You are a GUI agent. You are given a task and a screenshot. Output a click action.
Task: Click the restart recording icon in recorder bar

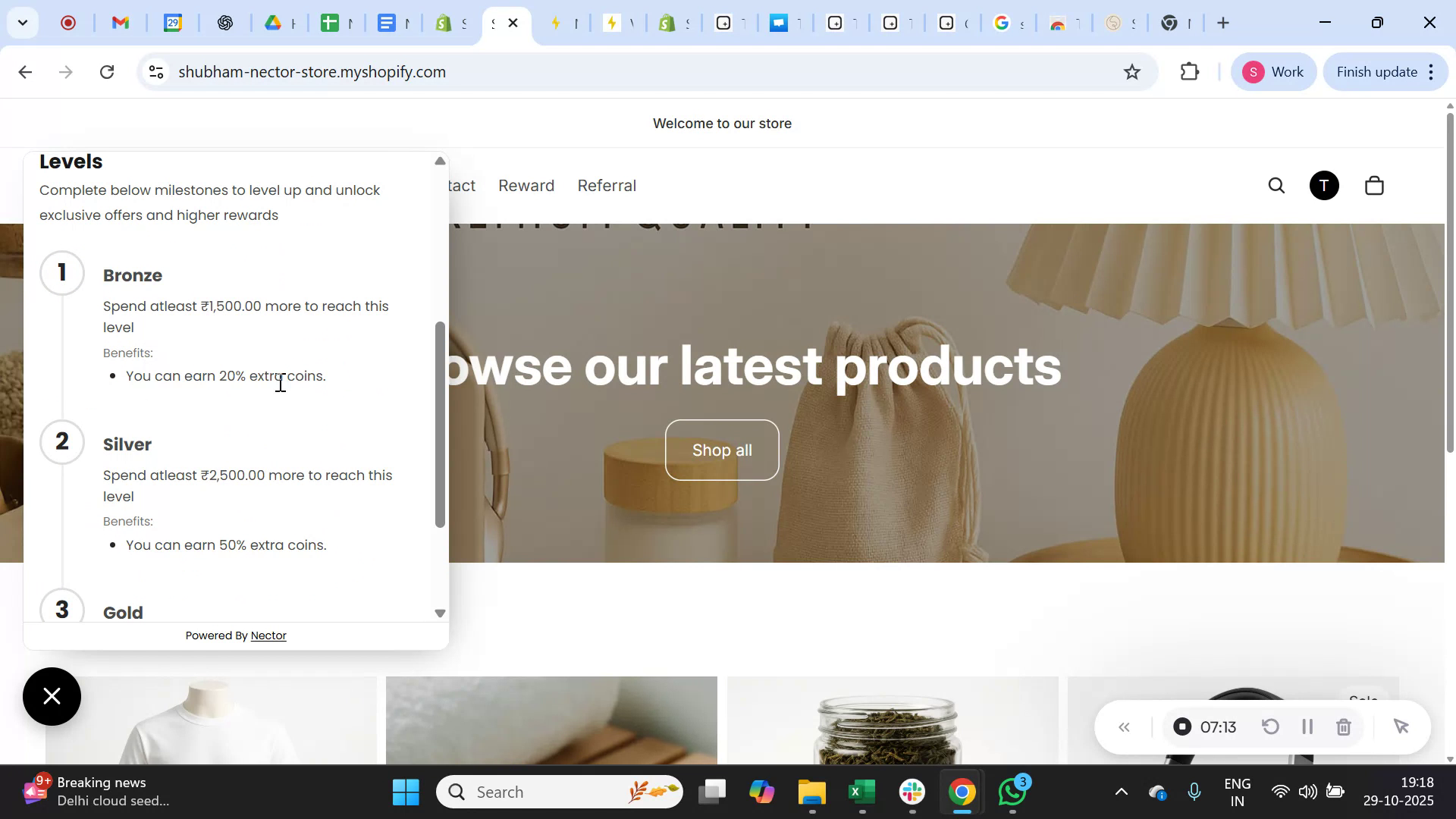(1270, 726)
